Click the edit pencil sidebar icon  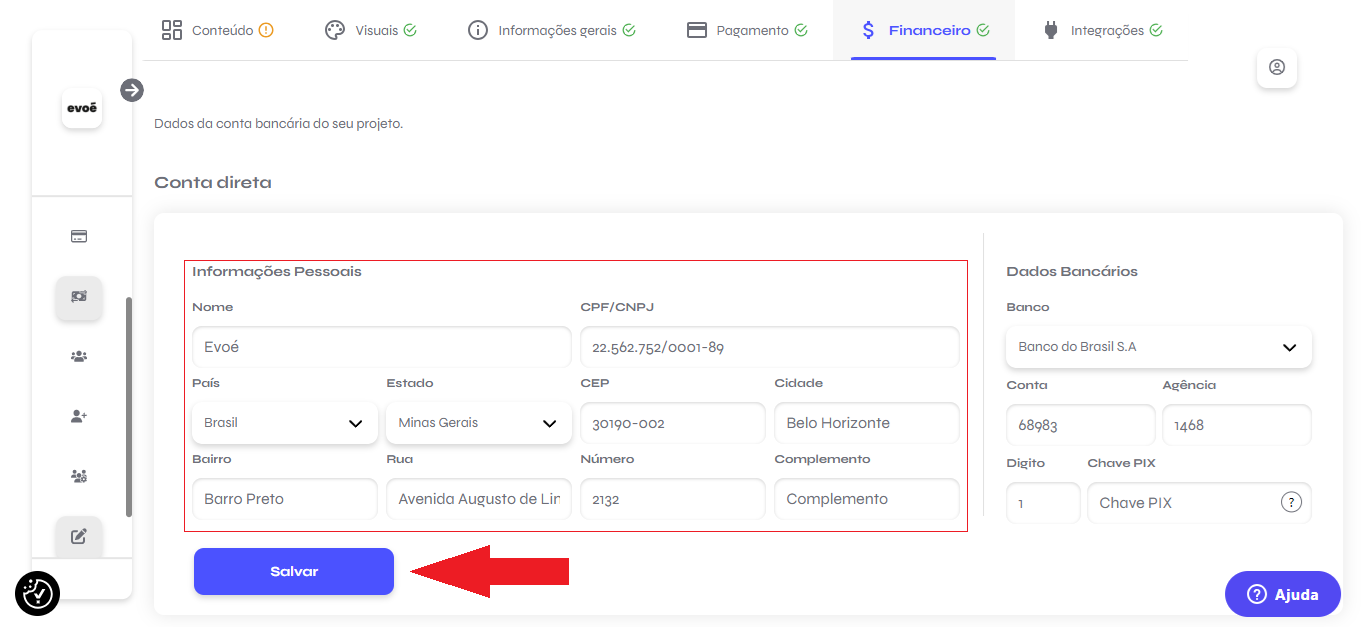tap(79, 536)
